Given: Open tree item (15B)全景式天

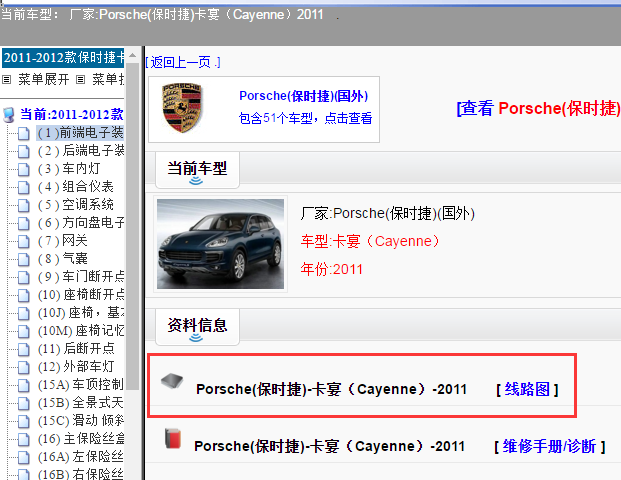Looking at the screenshot, I should coord(81,402).
